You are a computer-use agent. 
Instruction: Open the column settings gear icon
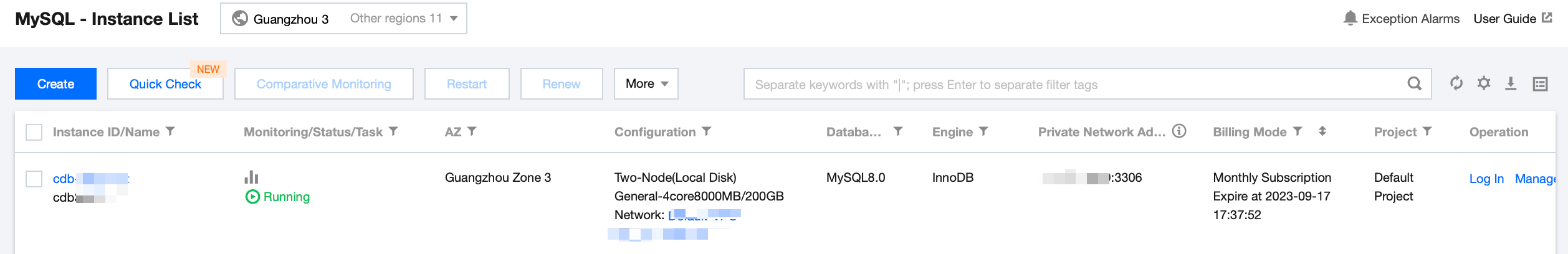click(1484, 83)
